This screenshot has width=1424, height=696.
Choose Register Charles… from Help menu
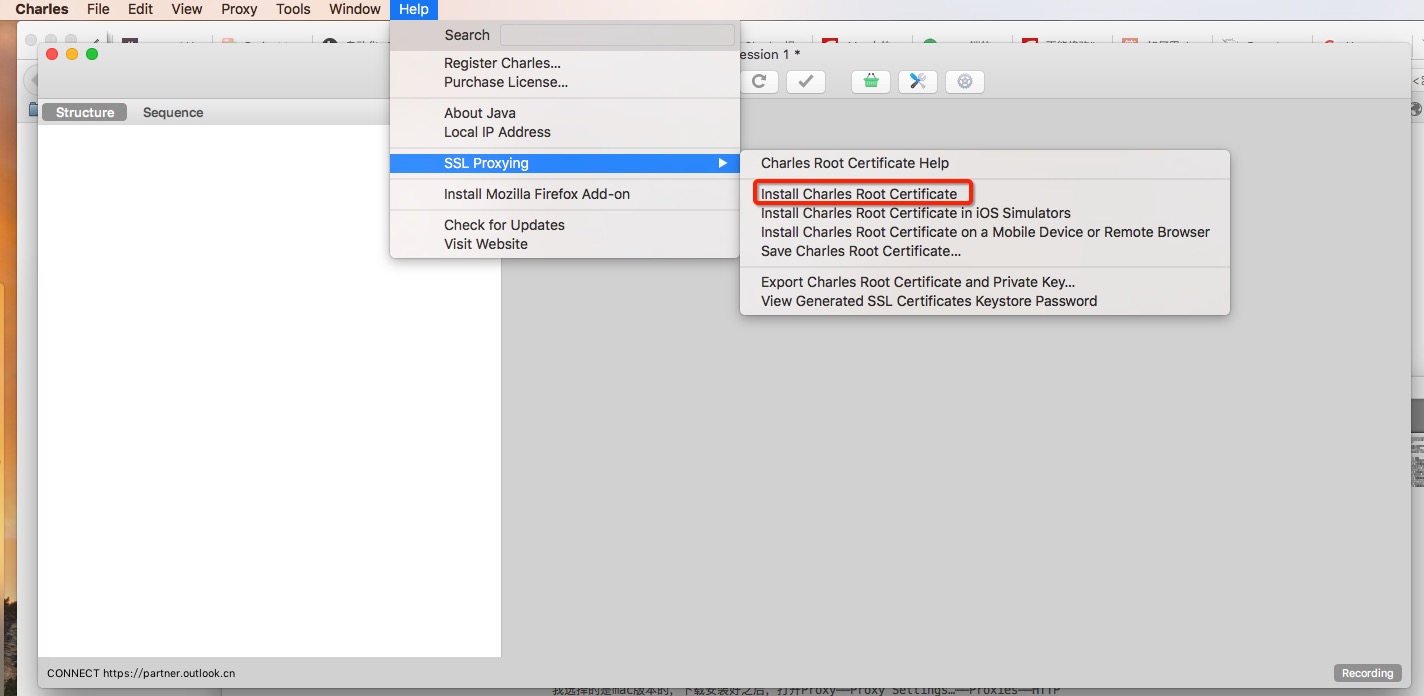(565, 63)
